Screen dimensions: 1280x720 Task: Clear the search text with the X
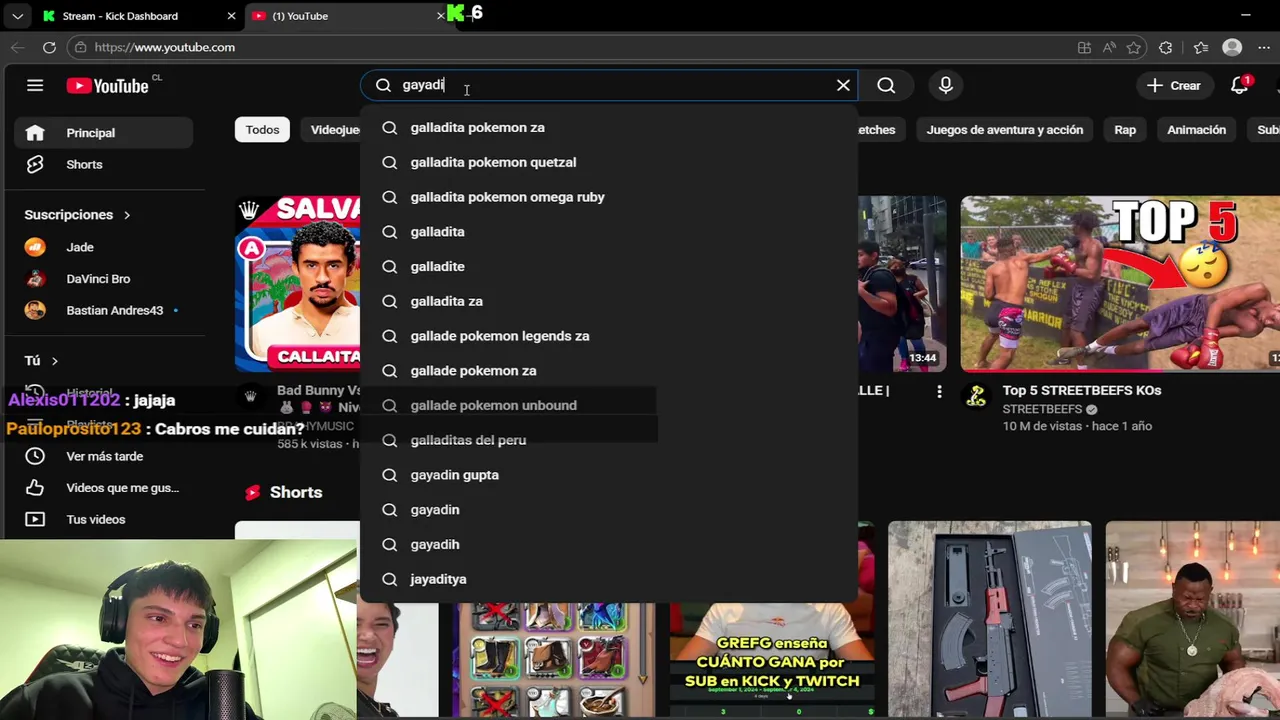[x=843, y=85]
